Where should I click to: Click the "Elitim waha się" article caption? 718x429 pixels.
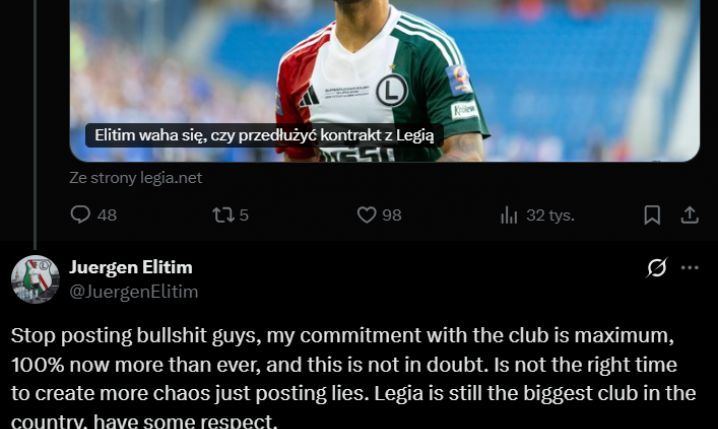tap(264, 135)
